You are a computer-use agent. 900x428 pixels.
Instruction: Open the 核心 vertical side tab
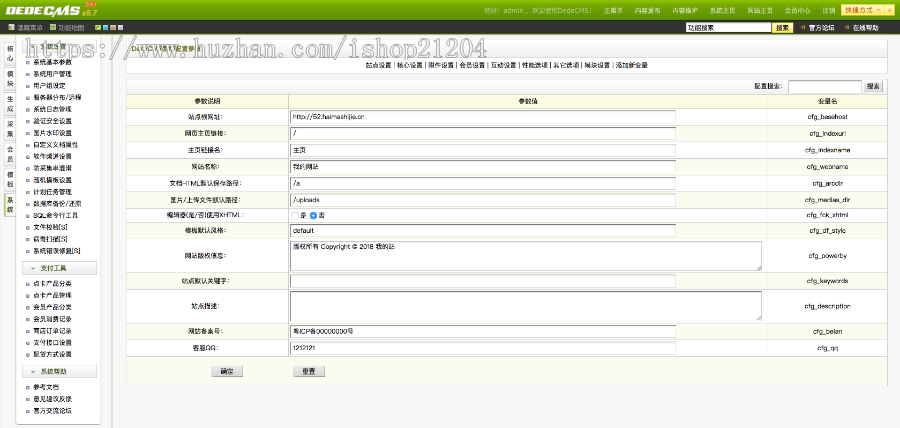(10, 54)
